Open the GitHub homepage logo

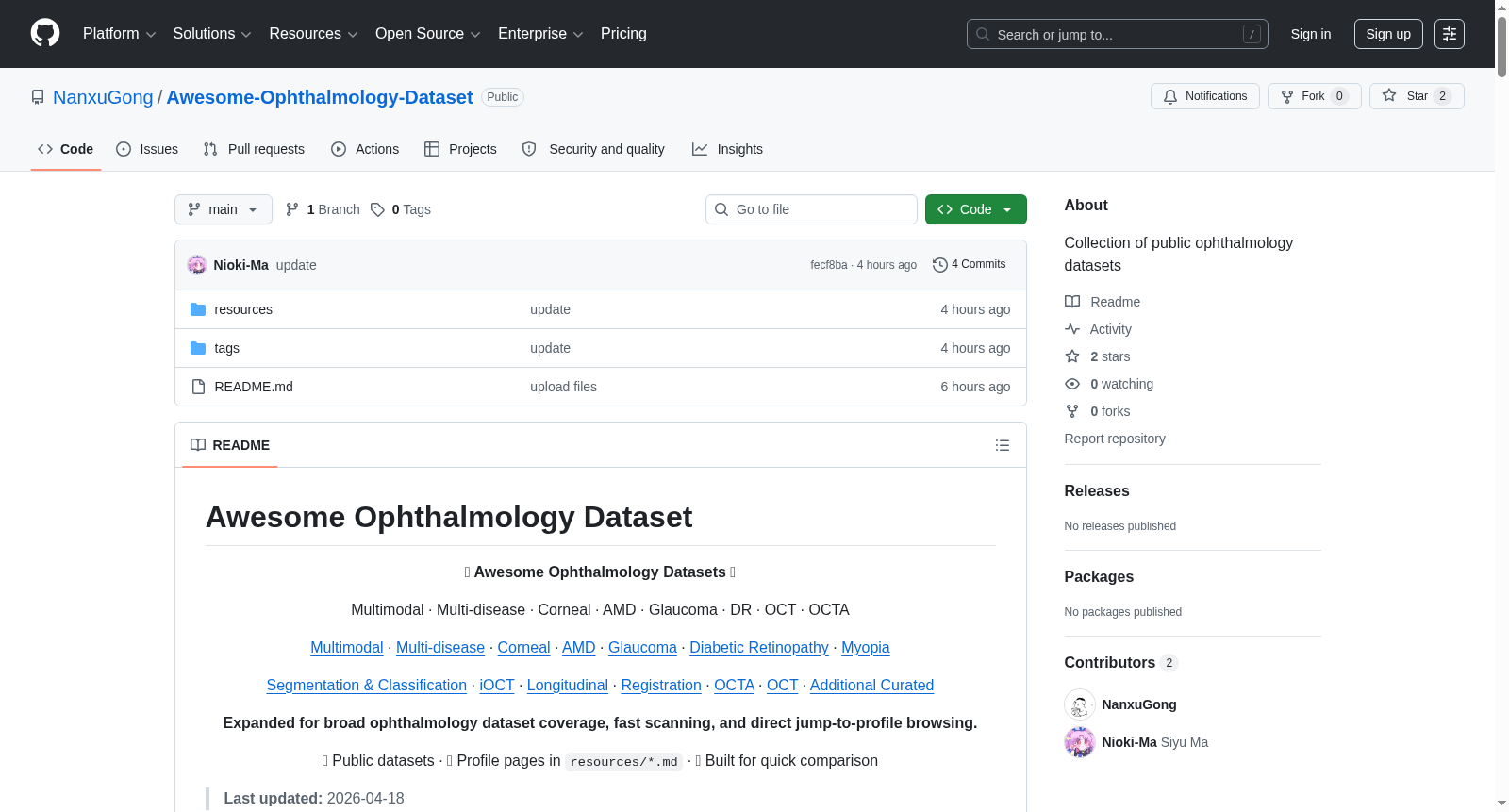(45, 33)
